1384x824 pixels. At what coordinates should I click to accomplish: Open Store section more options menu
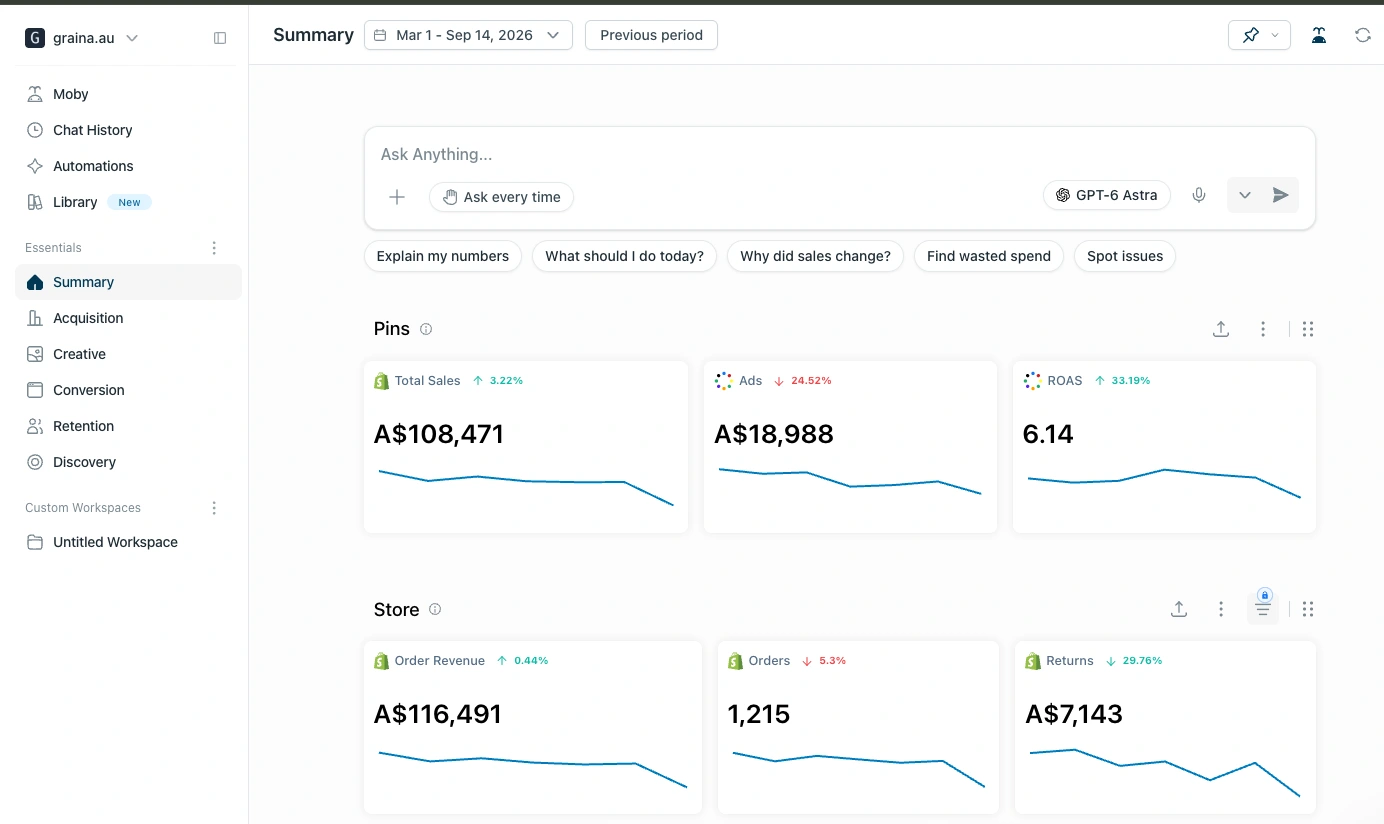point(1221,609)
